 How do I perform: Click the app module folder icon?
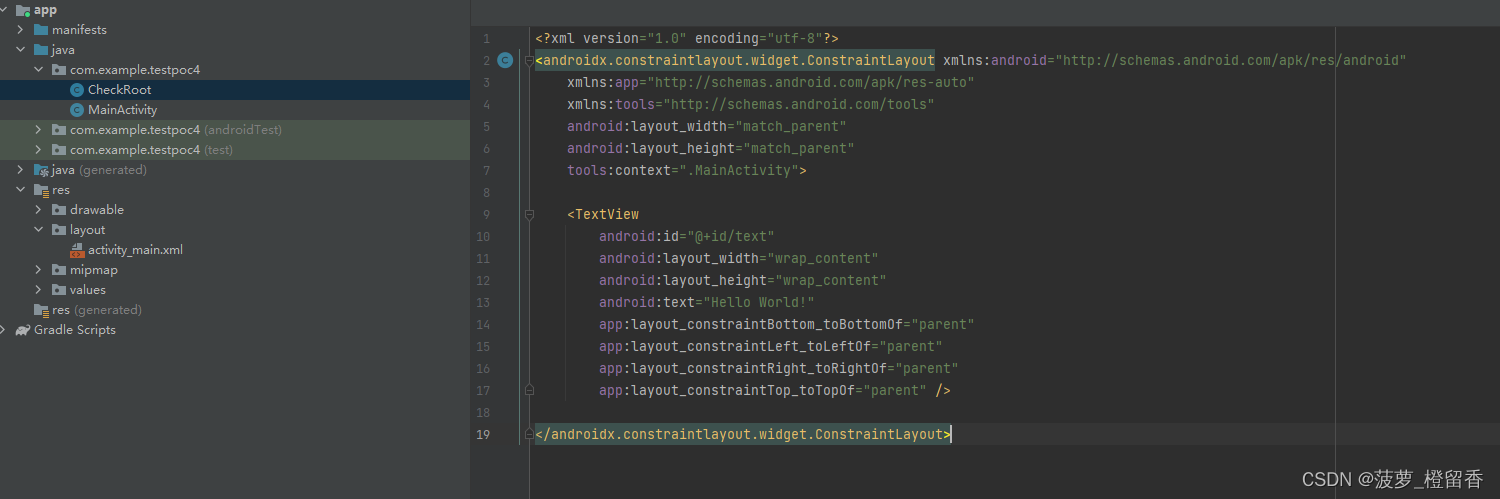click(23, 10)
